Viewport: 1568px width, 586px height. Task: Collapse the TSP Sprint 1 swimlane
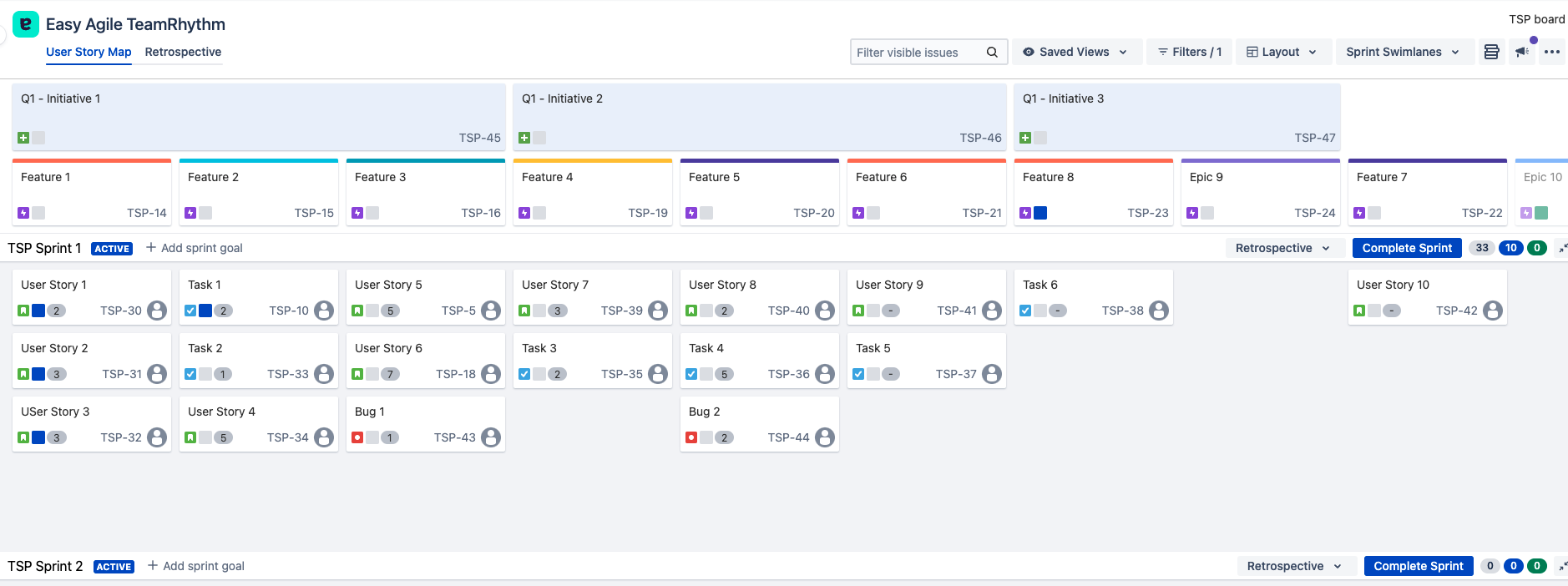[1562, 248]
